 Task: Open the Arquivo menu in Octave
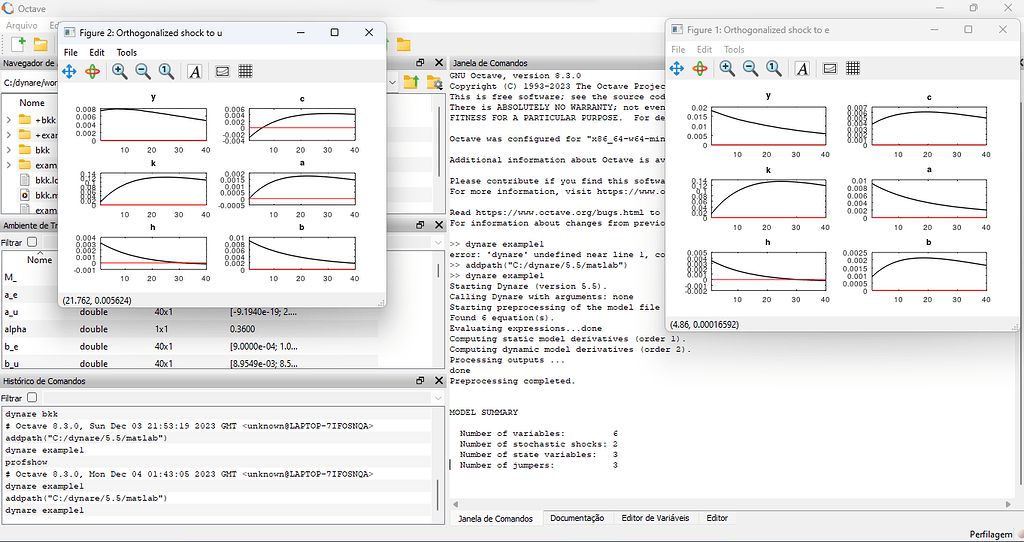coord(22,25)
